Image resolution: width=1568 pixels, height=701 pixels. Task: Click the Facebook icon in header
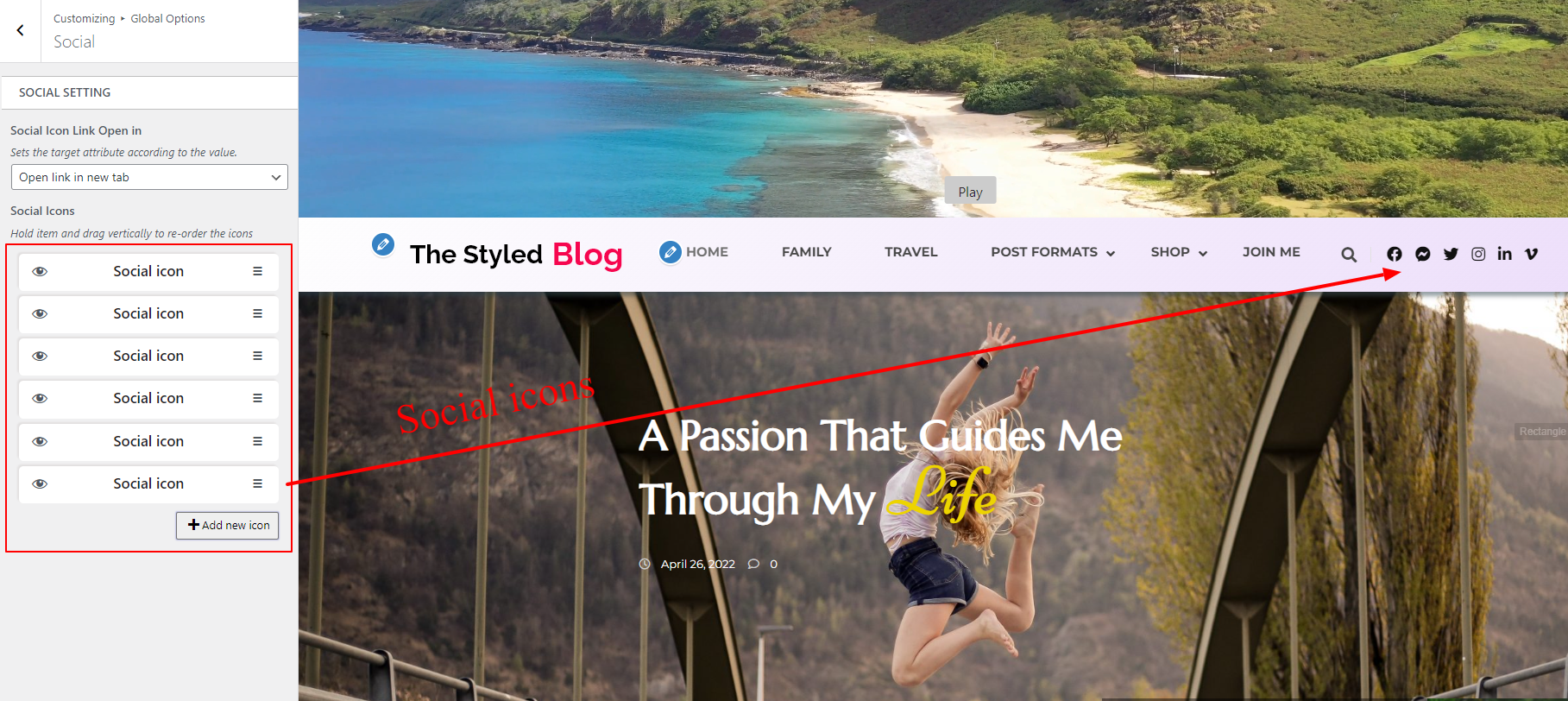pyautogui.click(x=1395, y=254)
